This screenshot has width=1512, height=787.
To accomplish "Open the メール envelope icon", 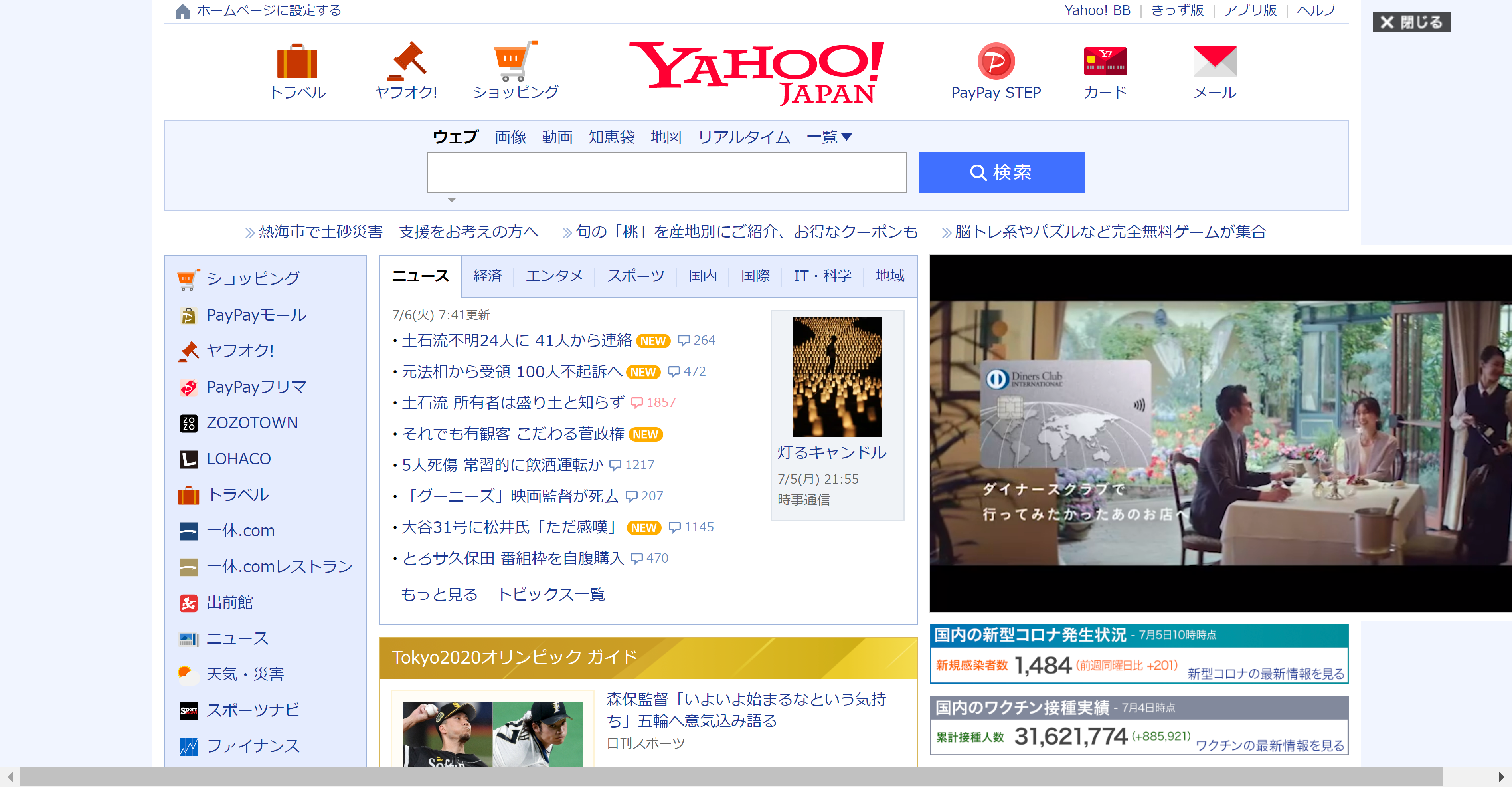I will (1214, 61).
